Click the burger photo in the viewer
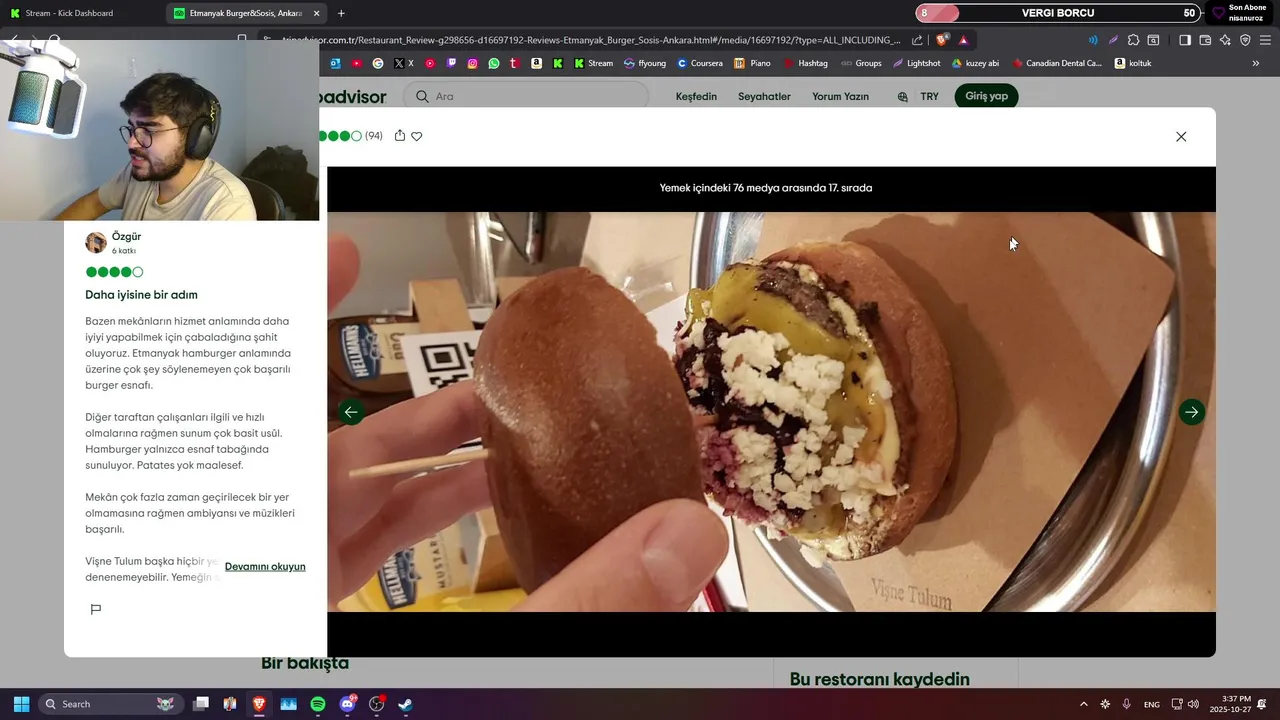This screenshot has height=720, width=1280. point(771,412)
